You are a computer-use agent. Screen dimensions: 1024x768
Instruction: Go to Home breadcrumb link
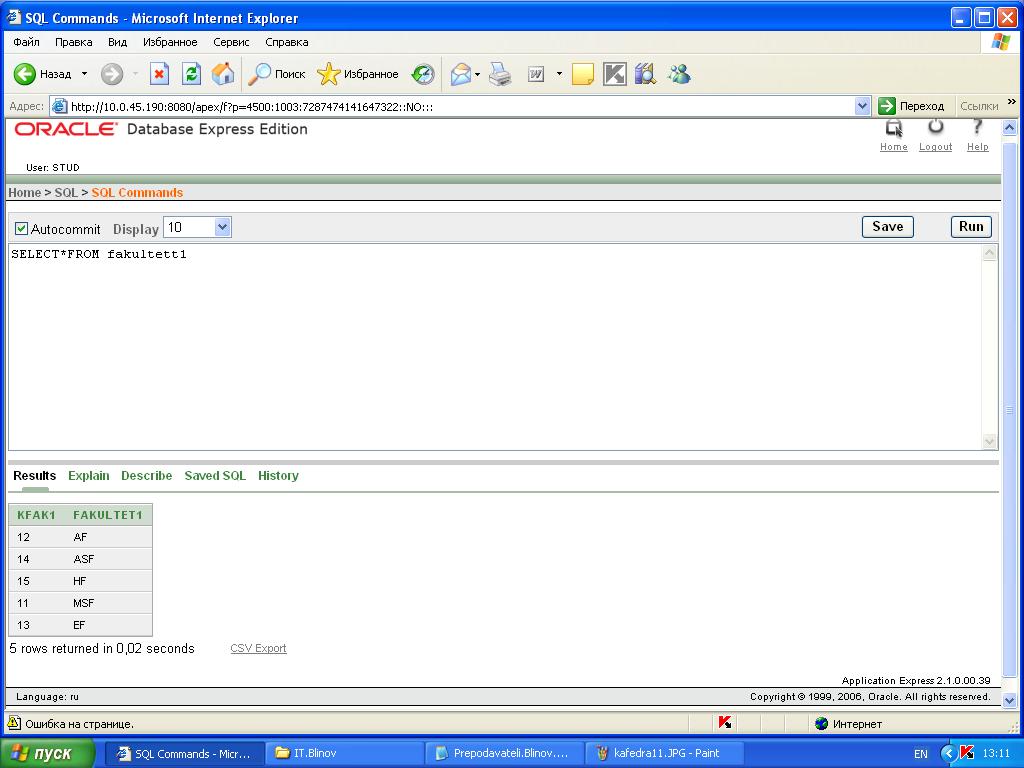pos(24,193)
